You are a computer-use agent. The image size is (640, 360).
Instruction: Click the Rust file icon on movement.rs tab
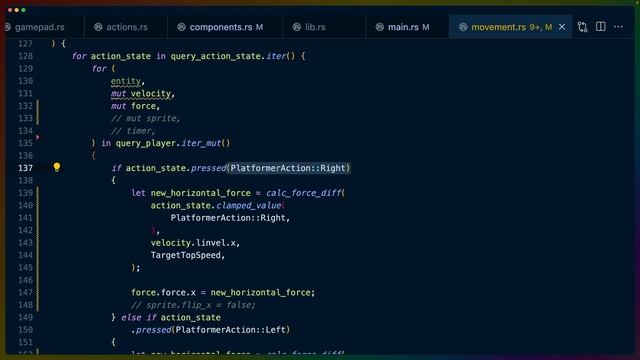tap(463, 27)
